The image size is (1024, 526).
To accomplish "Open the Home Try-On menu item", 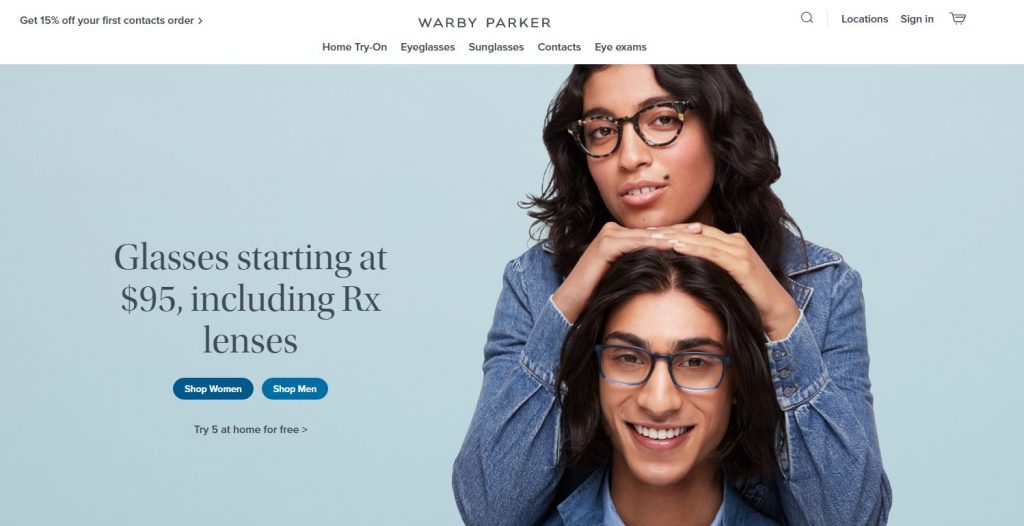I will pyautogui.click(x=355, y=47).
